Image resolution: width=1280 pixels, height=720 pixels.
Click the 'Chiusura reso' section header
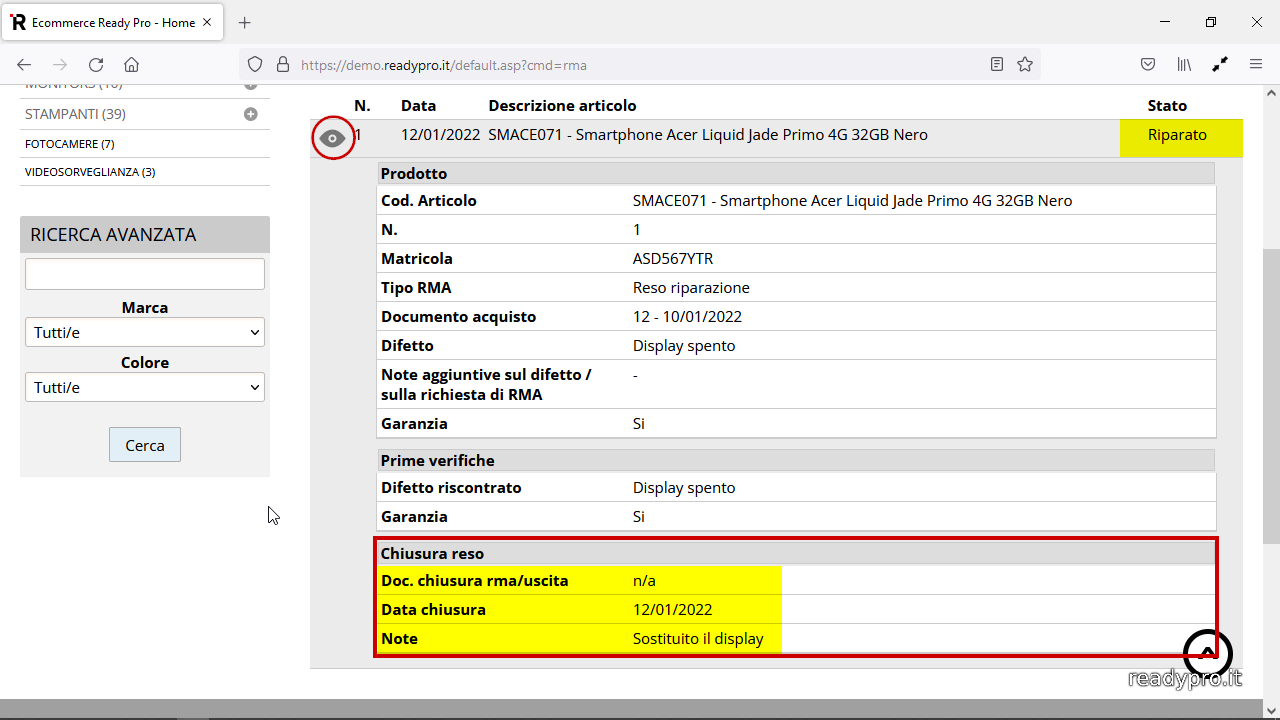pyautogui.click(x=796, y=552)
